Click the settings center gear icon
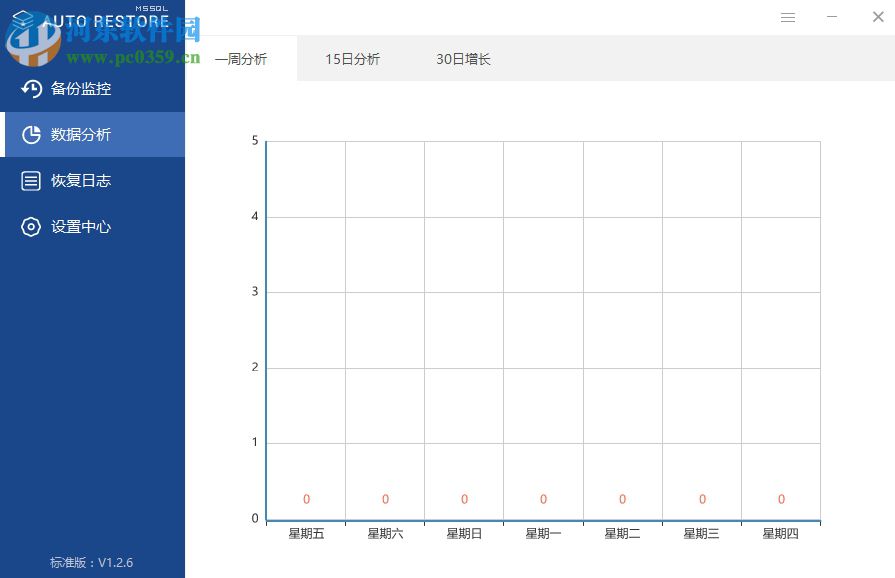This screenshot has height=578, width=895. pyautogui.click(x=31, y=227)
